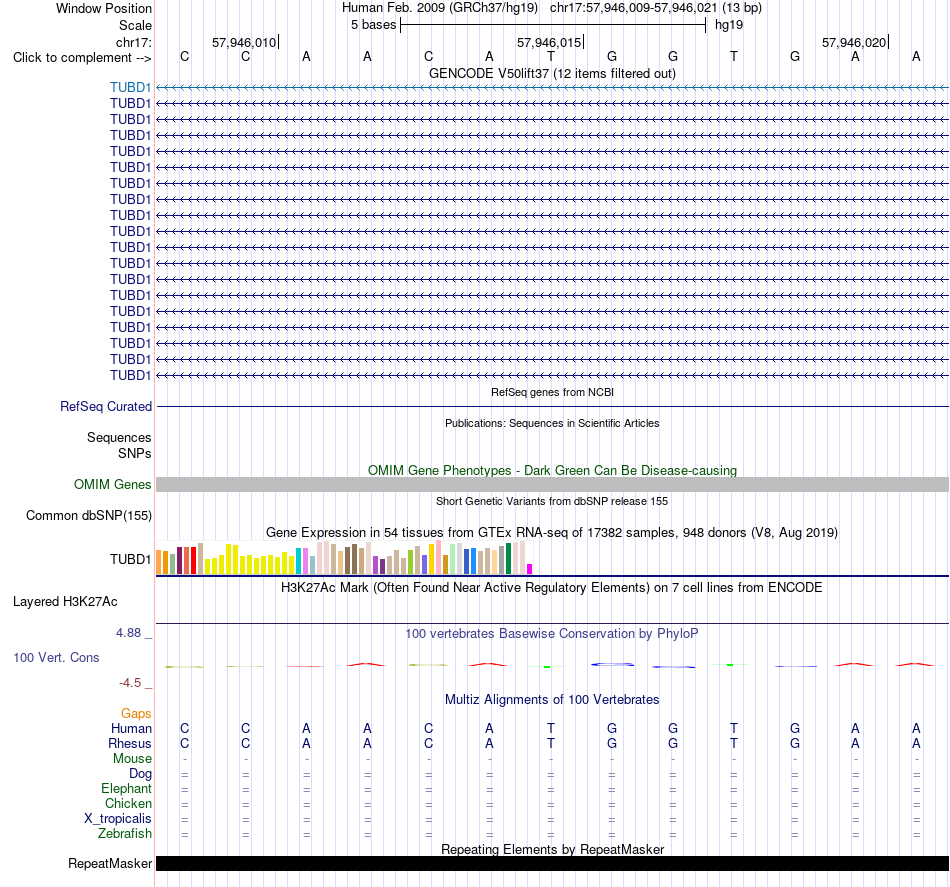Screen dimensions: 950x887
Task: Click the 'Layered H3K27Ac' track label
Action: [x=65, y=602]
